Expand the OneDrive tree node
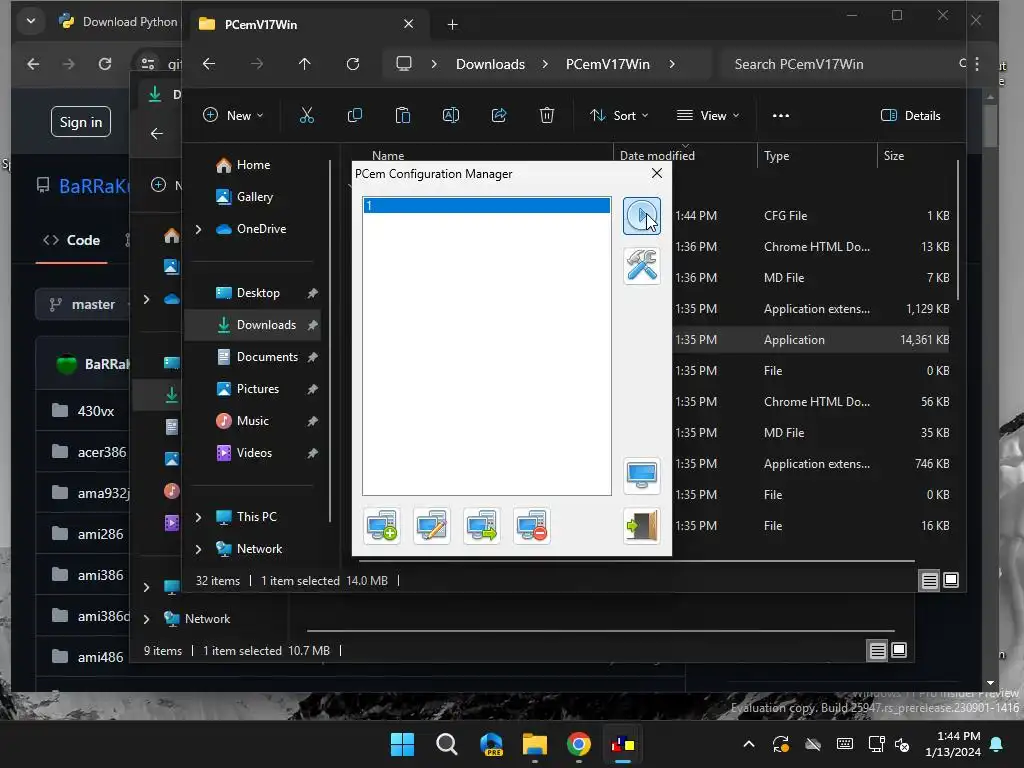This screenshot has height=768, width=1024. pos(199,229)
